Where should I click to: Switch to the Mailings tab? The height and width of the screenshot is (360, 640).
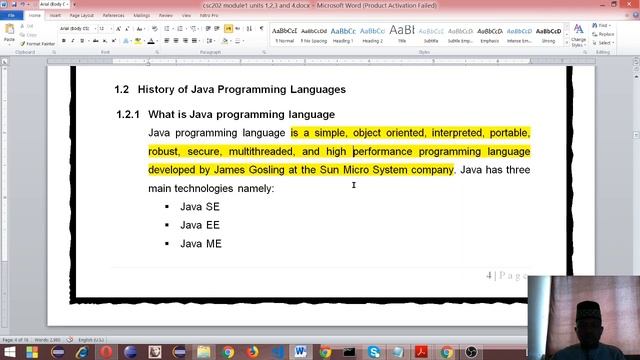(142, 16)
